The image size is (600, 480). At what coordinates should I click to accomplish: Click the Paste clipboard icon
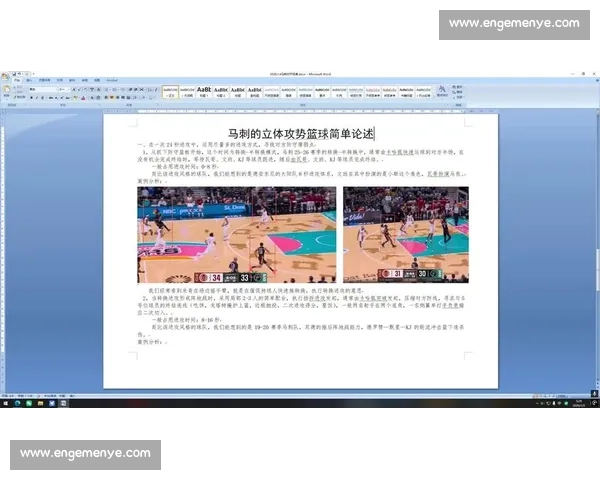point(7,91)
